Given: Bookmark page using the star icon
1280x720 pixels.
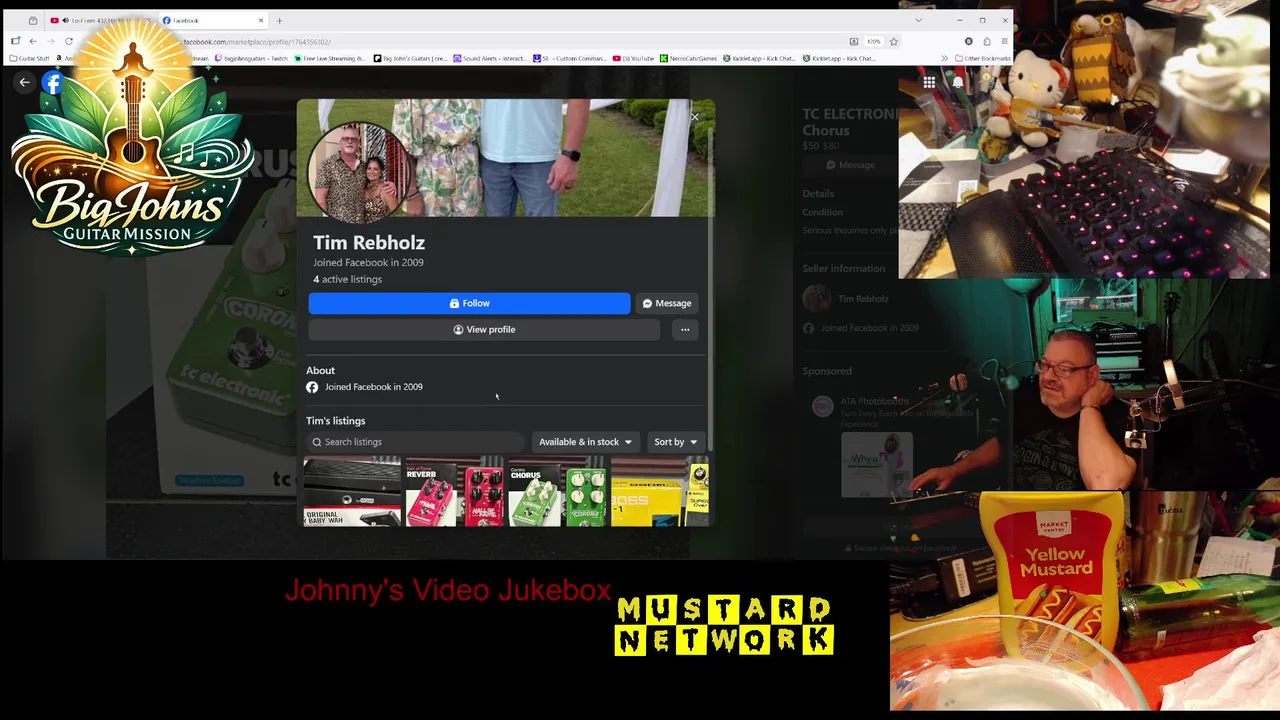Looking at the screenshot, I should [894, 41].
